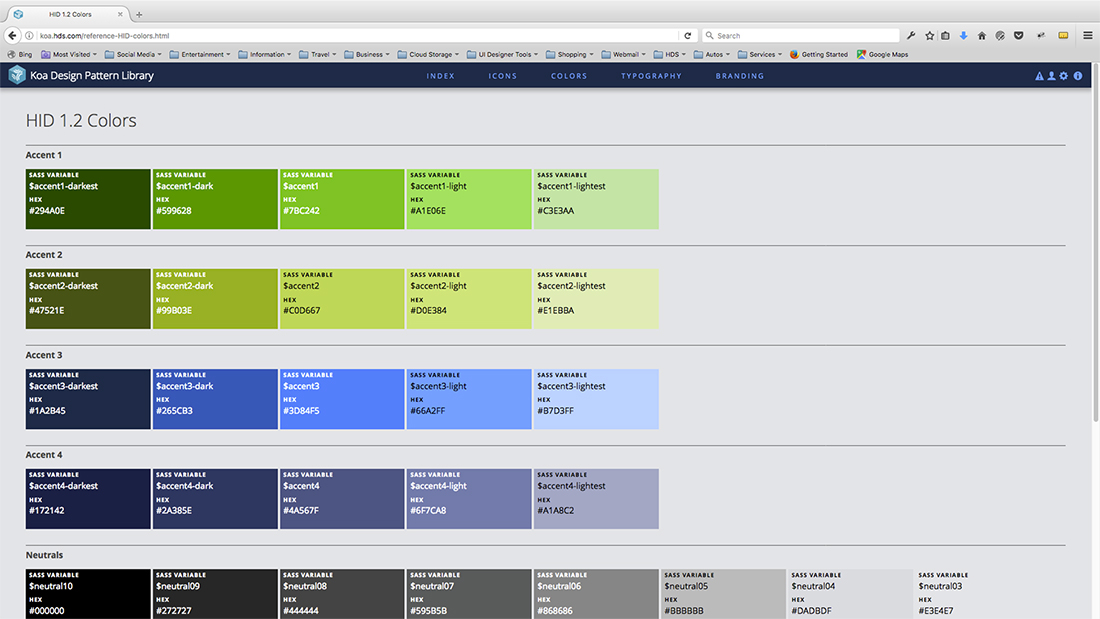1100x619 pixels.
Task: Open the browser hamburger menu
Action: coord(1087,35)
